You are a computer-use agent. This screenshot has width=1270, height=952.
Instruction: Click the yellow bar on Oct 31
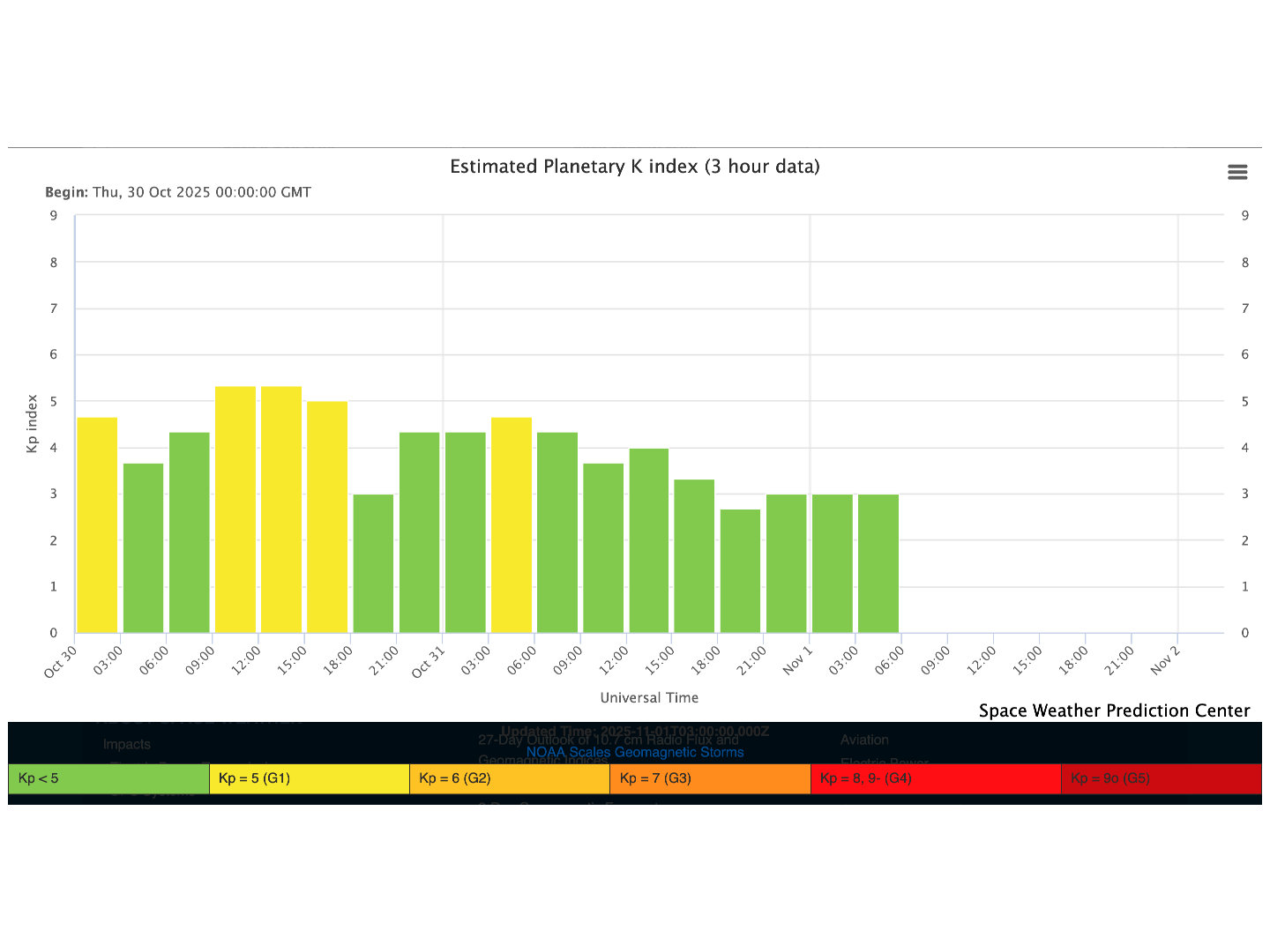coord(512,525)
